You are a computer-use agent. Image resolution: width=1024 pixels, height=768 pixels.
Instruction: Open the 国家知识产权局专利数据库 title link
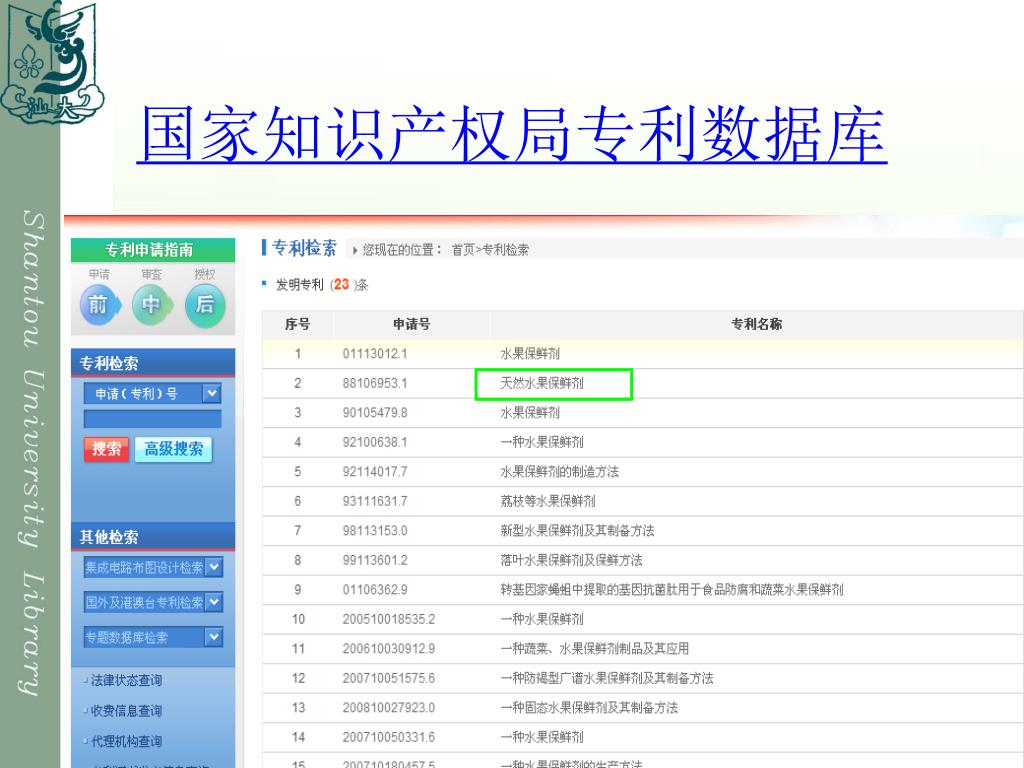click(x=513, y=135)
